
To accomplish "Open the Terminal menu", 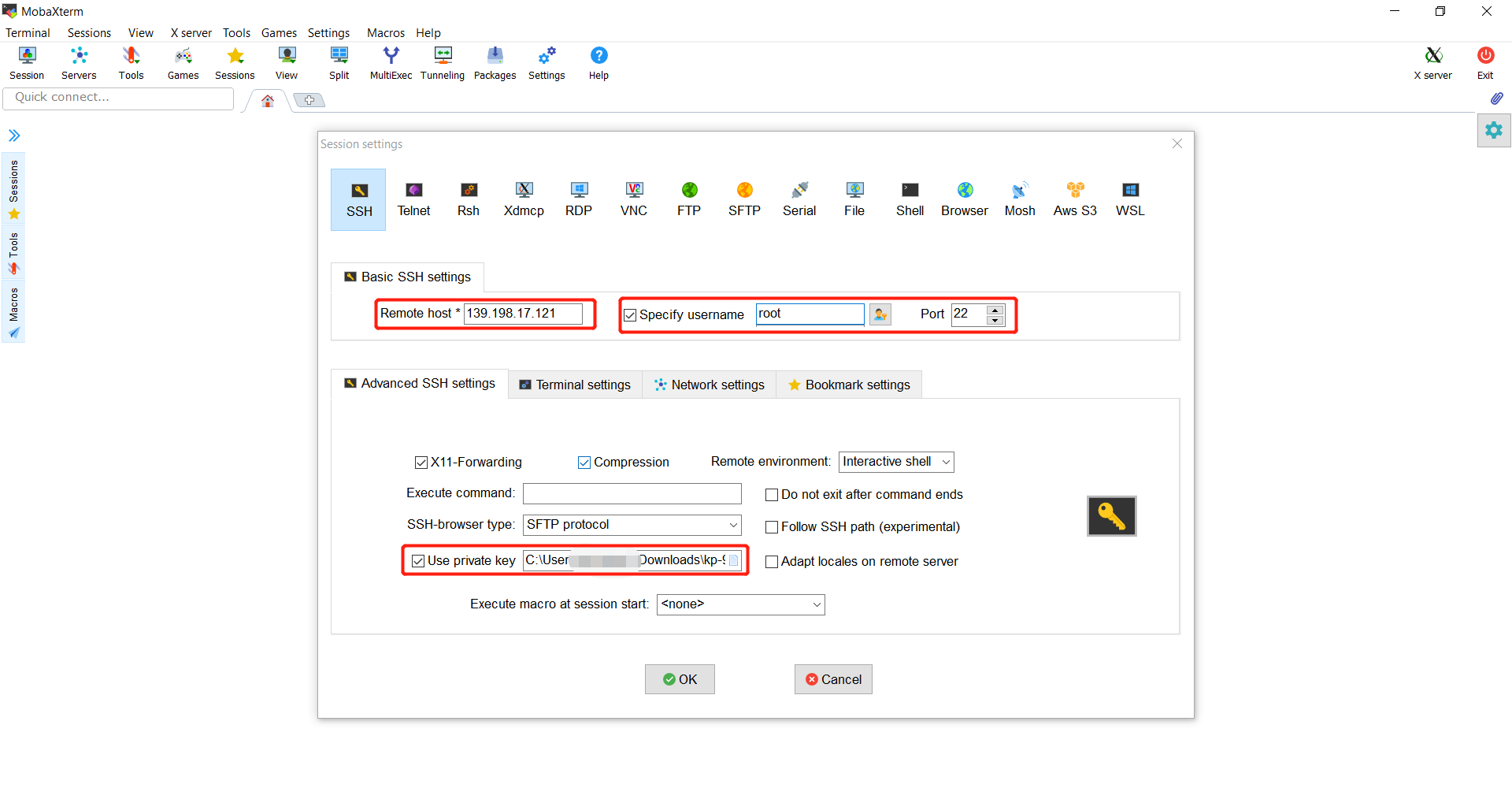I will point(28,33).
